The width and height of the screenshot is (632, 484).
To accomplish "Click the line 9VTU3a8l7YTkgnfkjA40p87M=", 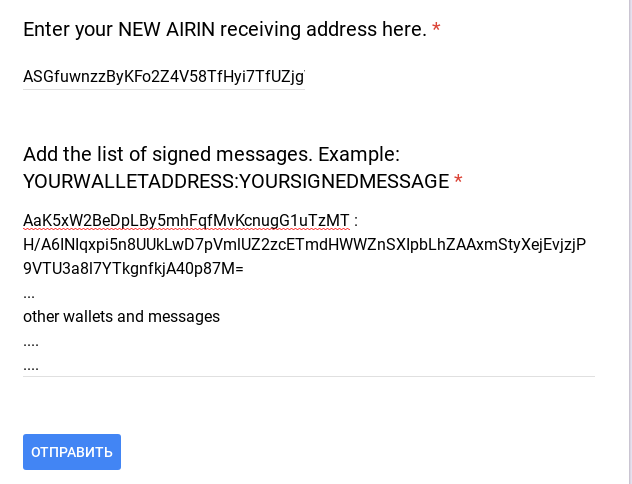I will [x=133, y=268].
